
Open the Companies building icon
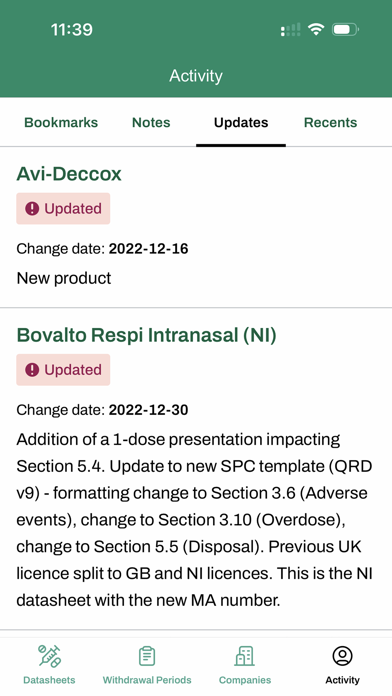click(245, 656)
